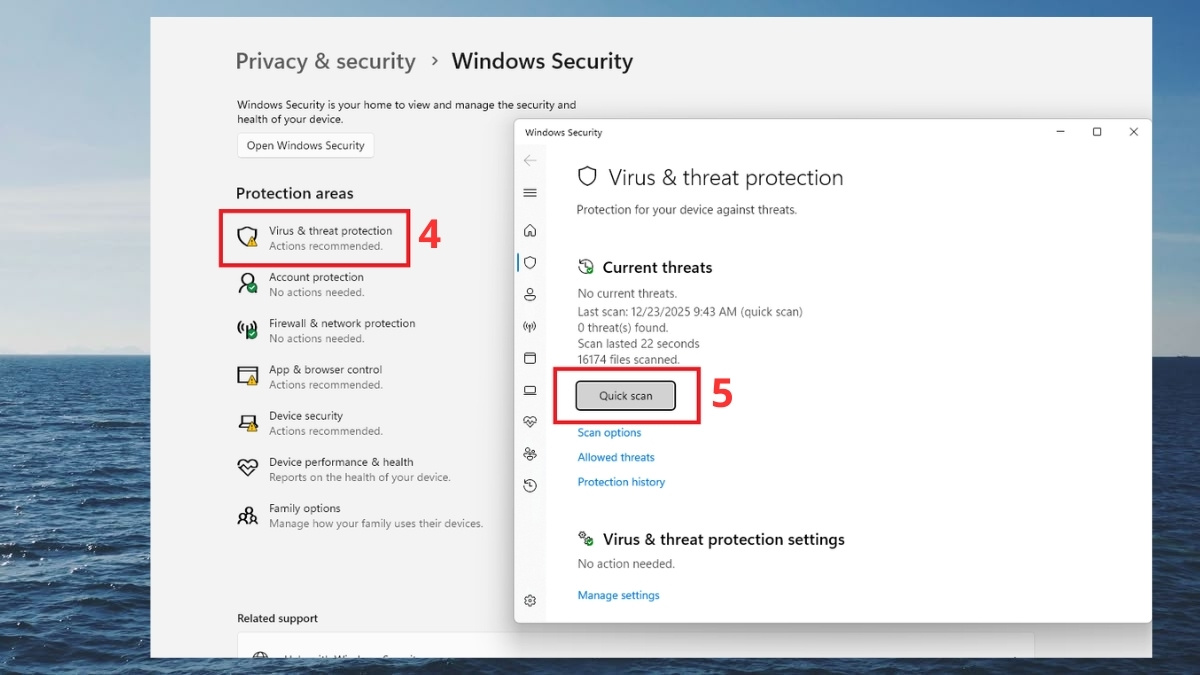Expand the hamburger navigation menu

click(530, 193)
